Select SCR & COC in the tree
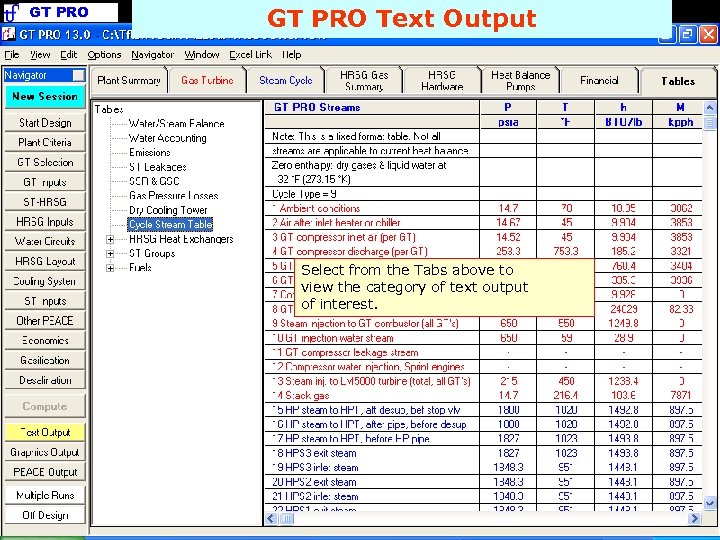The image size is (720, 540). (x=154, y=181)
